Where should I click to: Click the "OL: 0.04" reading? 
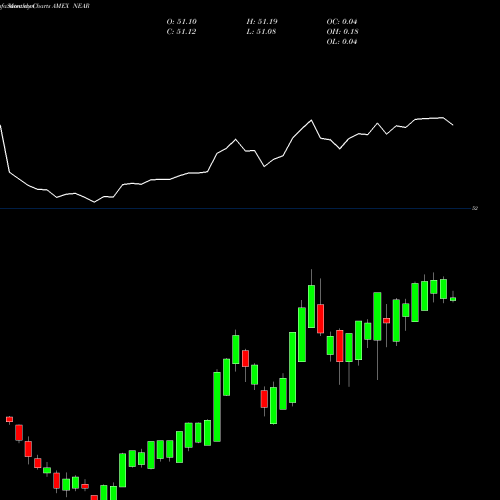(x=342, y=42)
